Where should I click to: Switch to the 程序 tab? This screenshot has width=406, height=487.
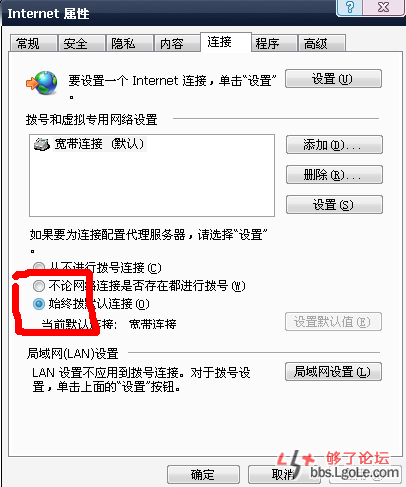[x=274, y=43]
